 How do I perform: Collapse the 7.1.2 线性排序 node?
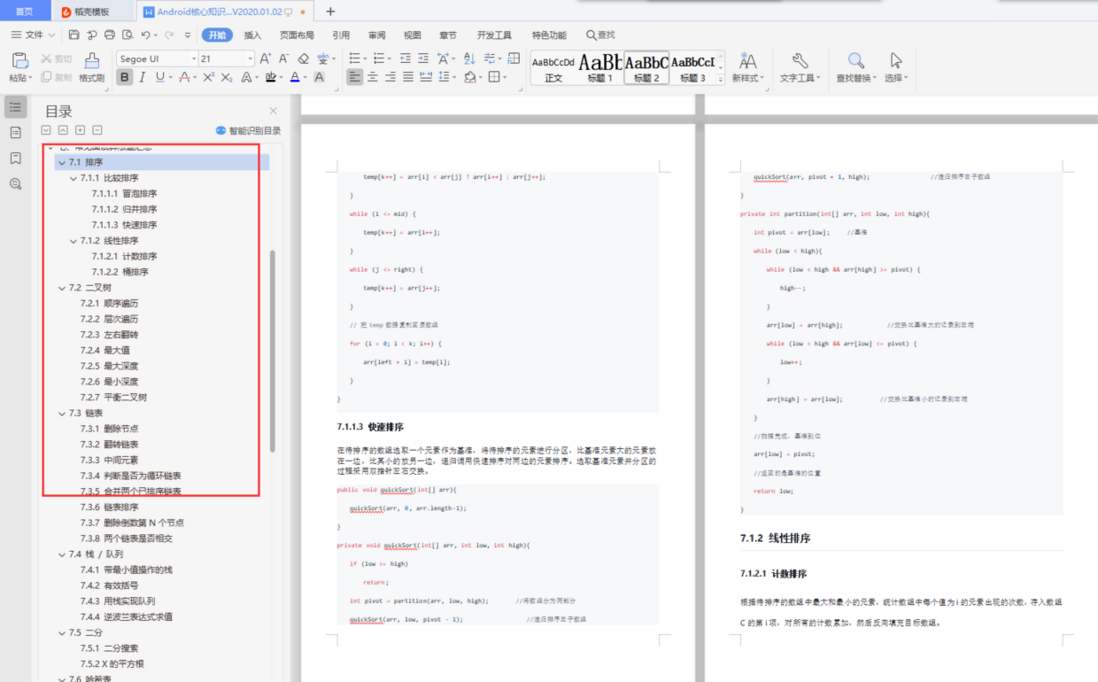(x=74, y=241)
